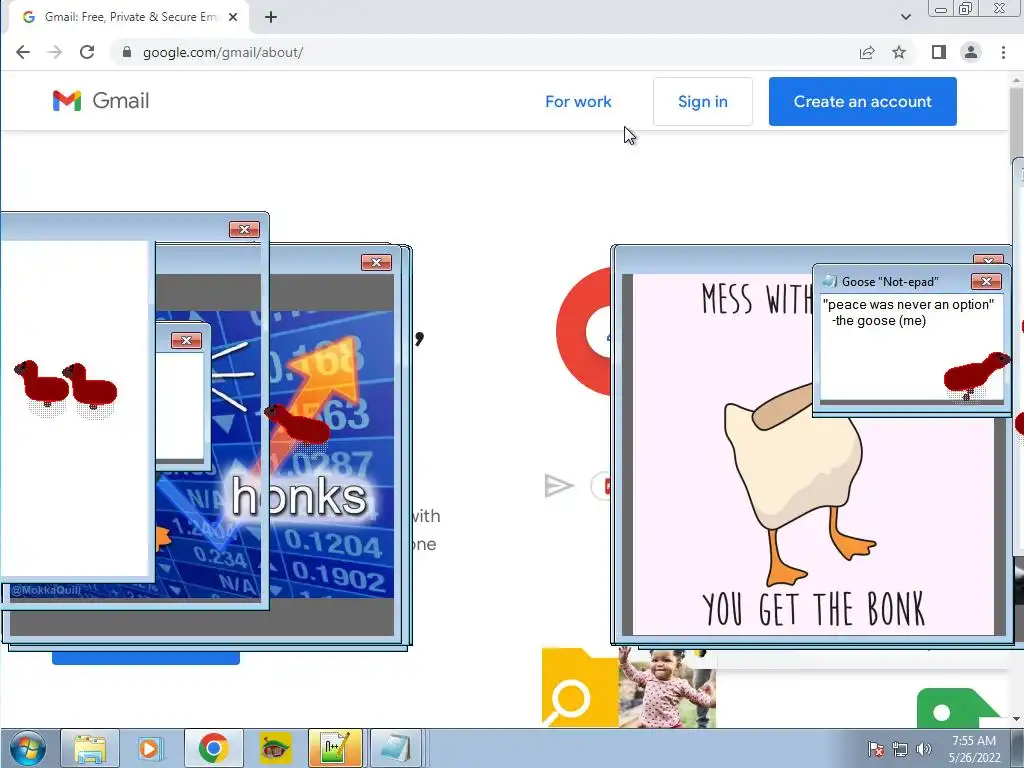Click the address bar URL
Image resolution: width=1024 pixels, height=768 pixels.
[x=223, y=52]
